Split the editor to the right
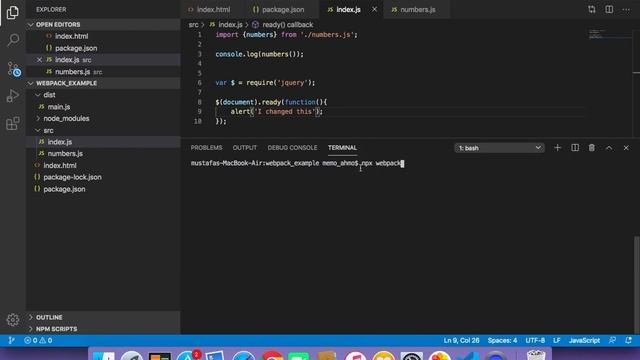Image resolution: width=640 pixels, height=360 pixels. 609,9
